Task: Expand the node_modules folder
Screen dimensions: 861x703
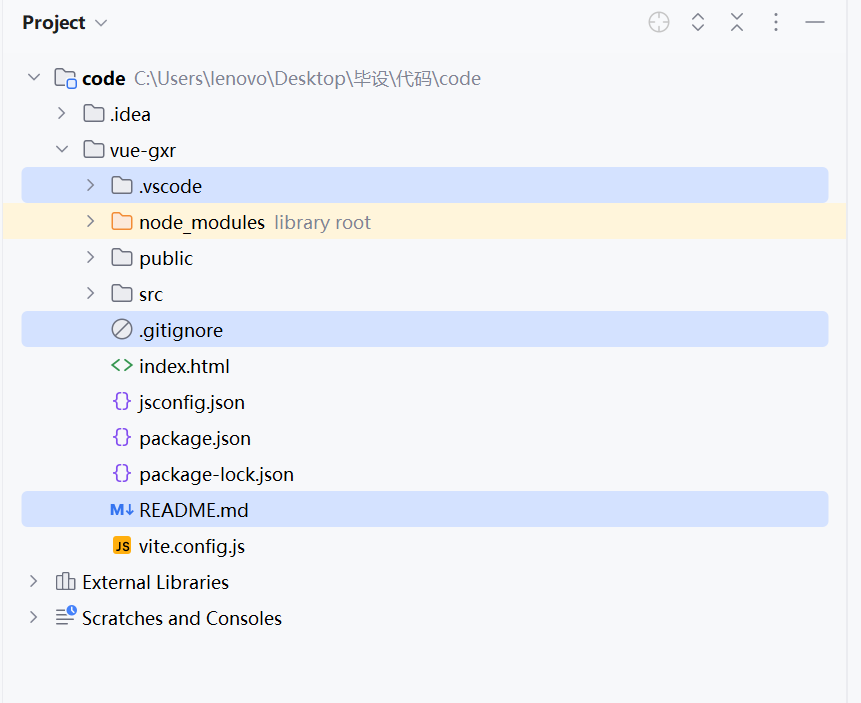Action: click(x=91, y=222)
